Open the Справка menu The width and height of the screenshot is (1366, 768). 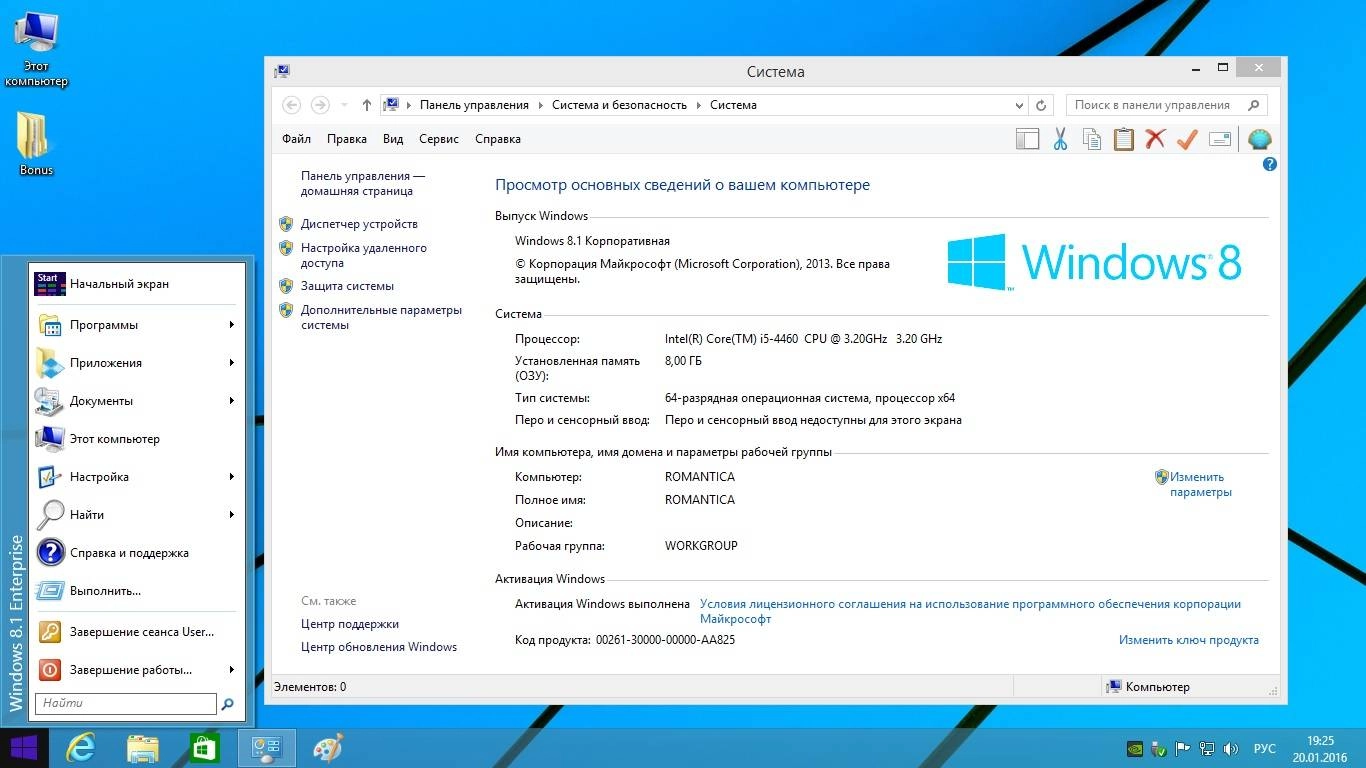click(x=498, y=139)
